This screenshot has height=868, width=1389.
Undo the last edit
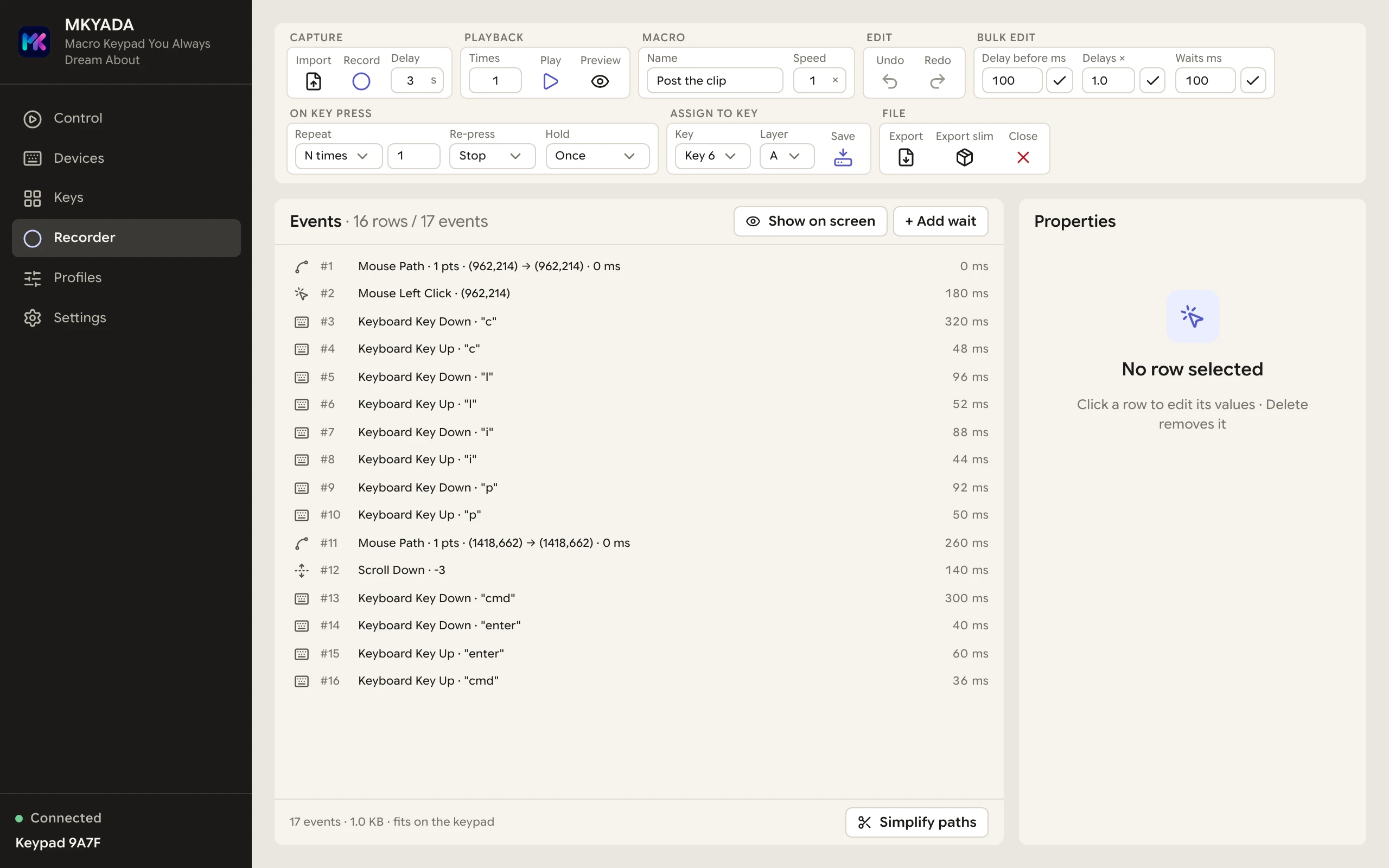point(890,81)
